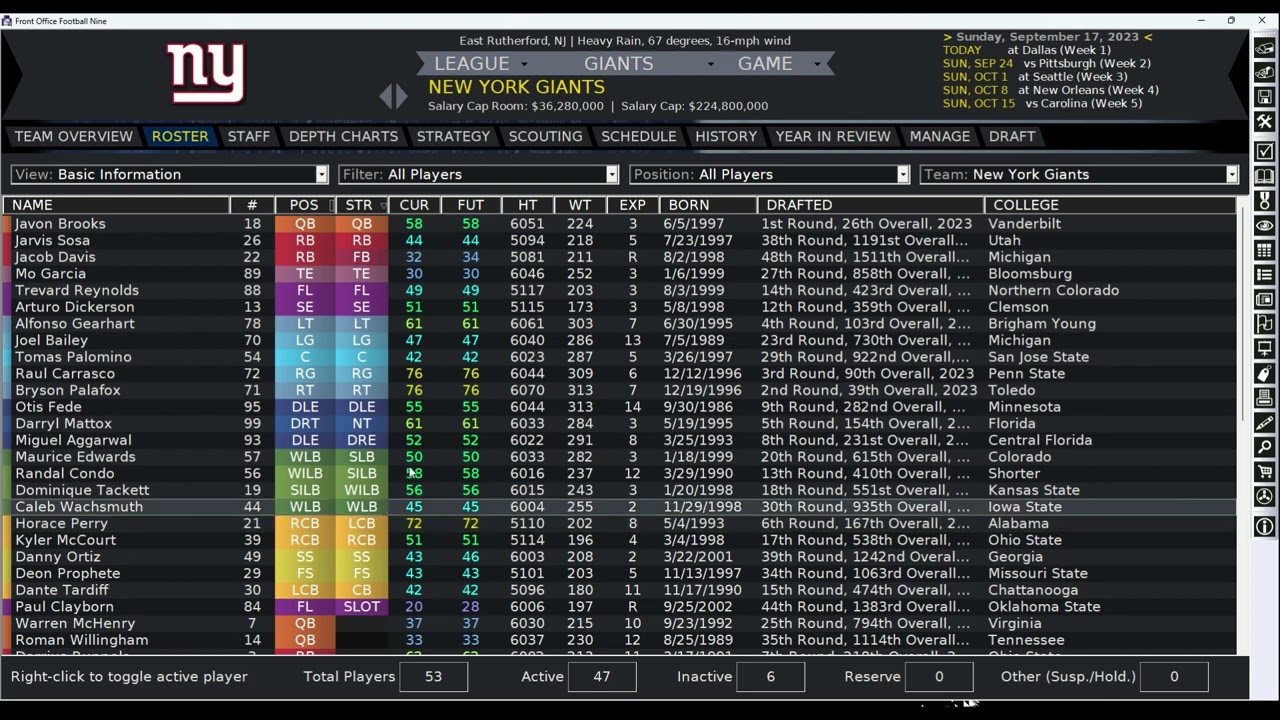
Task: Open the open-book icon in sidebar
Action: point(1265,176)
